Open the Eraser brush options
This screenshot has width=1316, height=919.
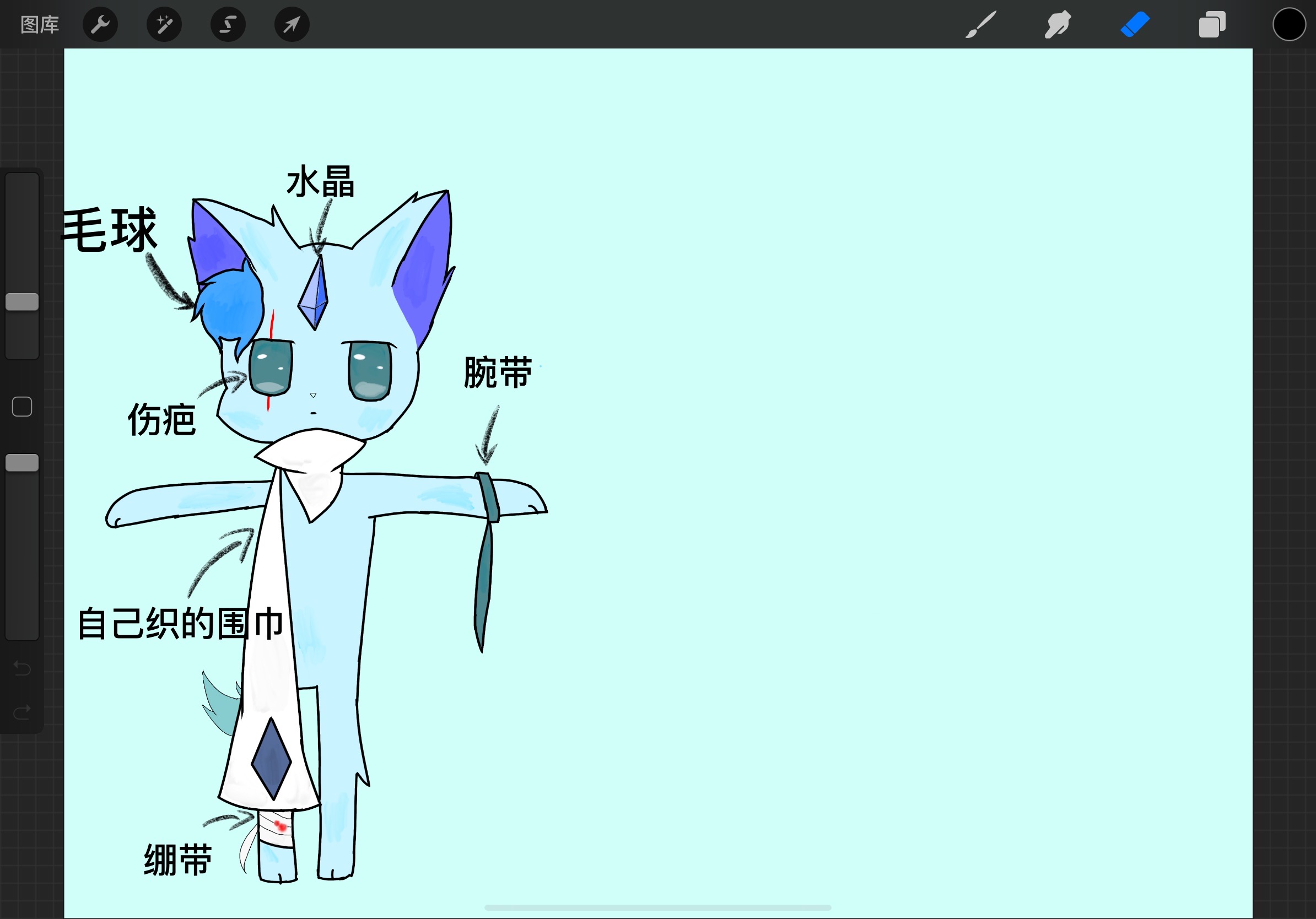1135,24
